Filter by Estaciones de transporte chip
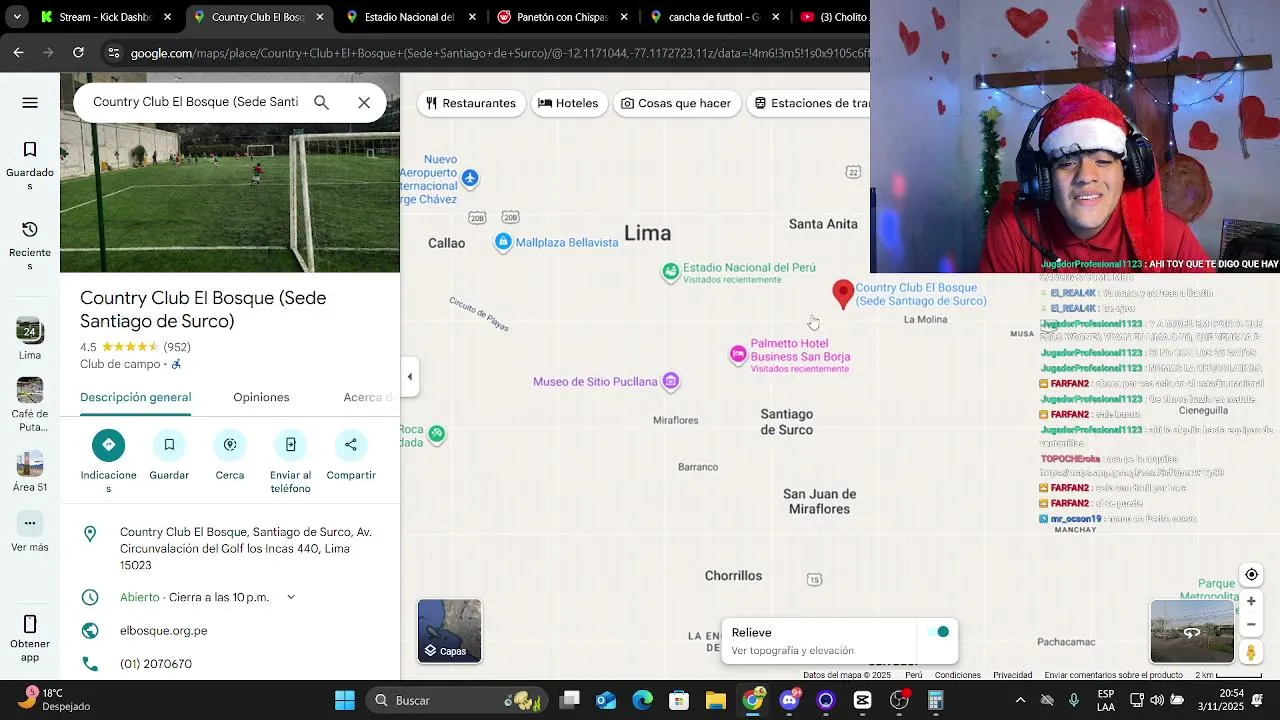 (x=810, y=103)
